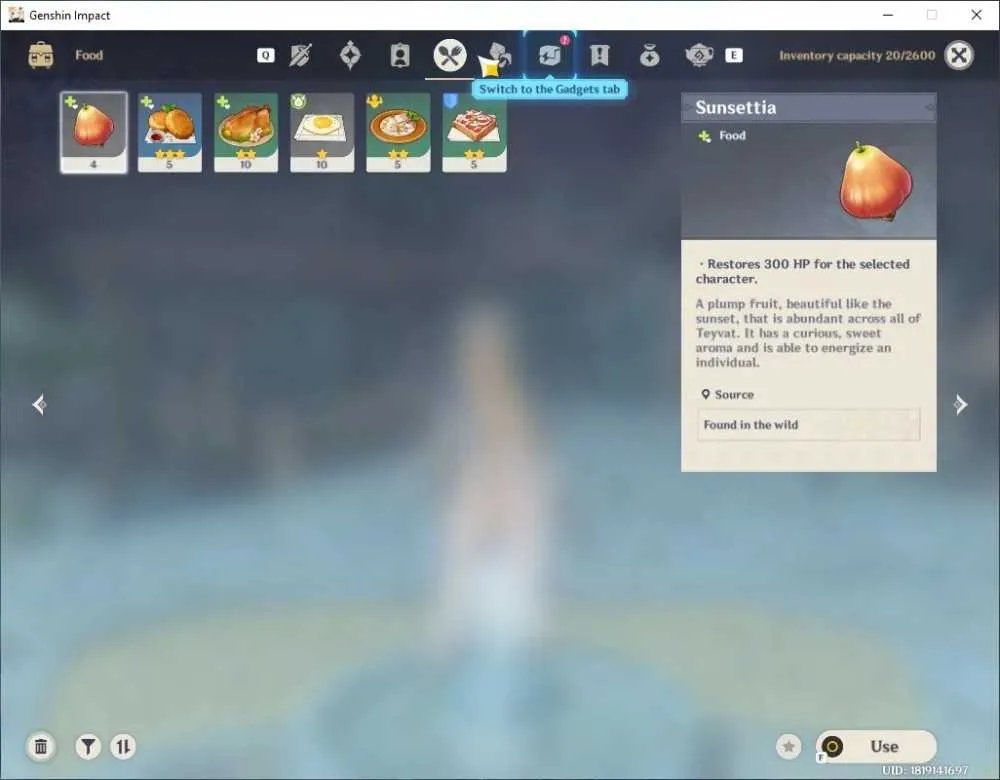Open the Furnishings teapot tab
This screenshot has height=780, width=1000.
click(x=699, y=55)
